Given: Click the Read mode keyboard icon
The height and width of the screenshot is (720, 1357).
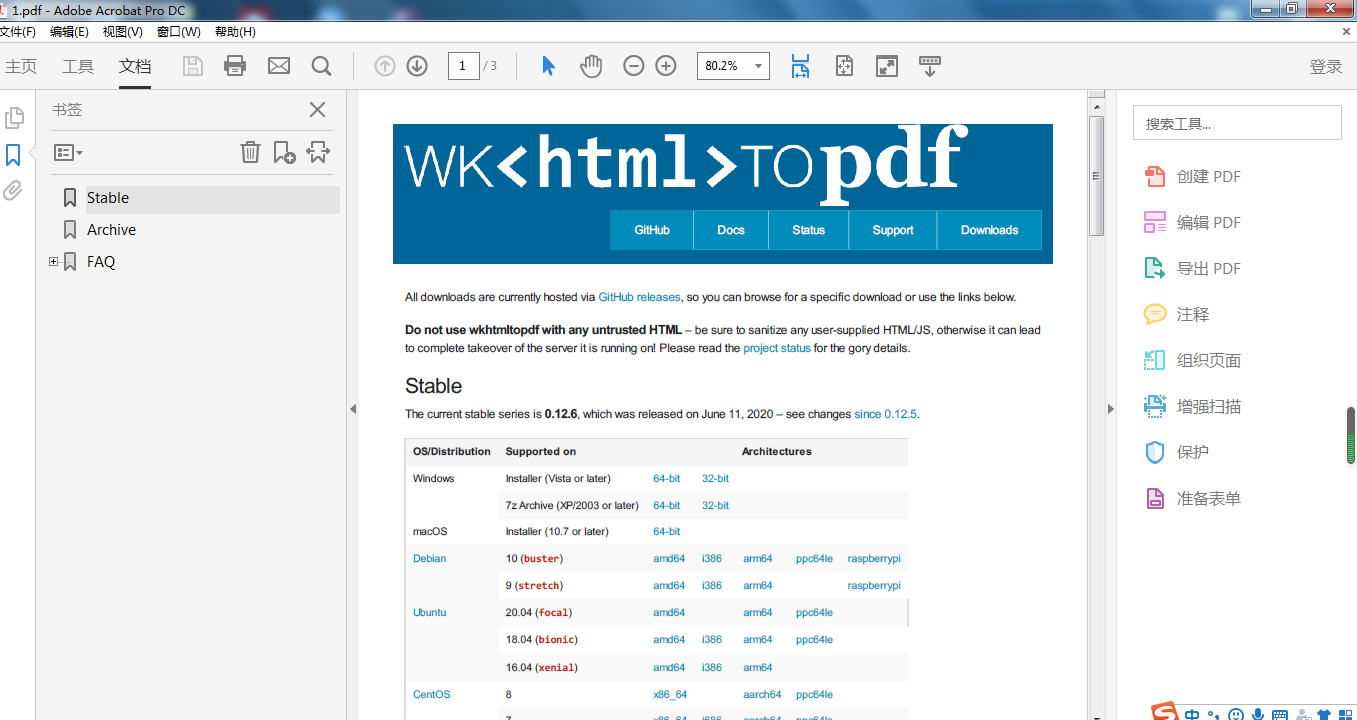Looking at the screenshot, I should click(930, 66).
